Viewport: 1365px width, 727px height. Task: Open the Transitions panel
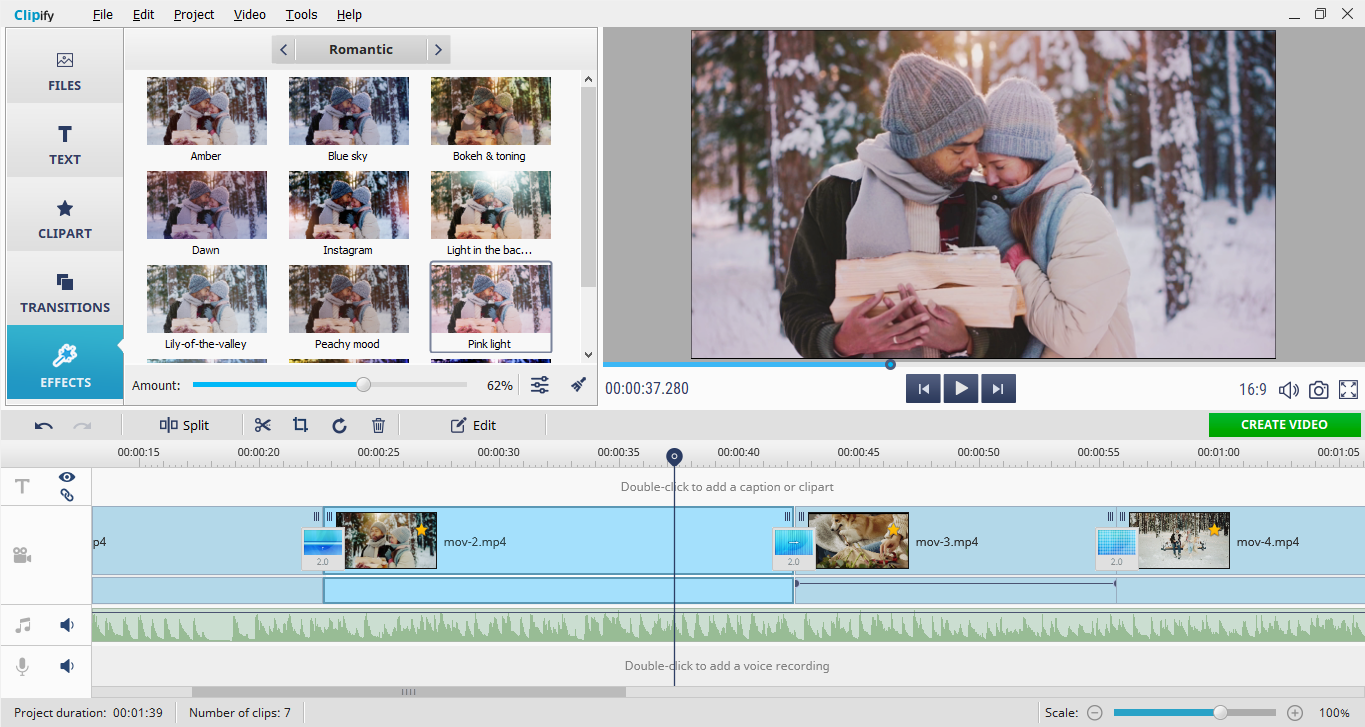65,289
